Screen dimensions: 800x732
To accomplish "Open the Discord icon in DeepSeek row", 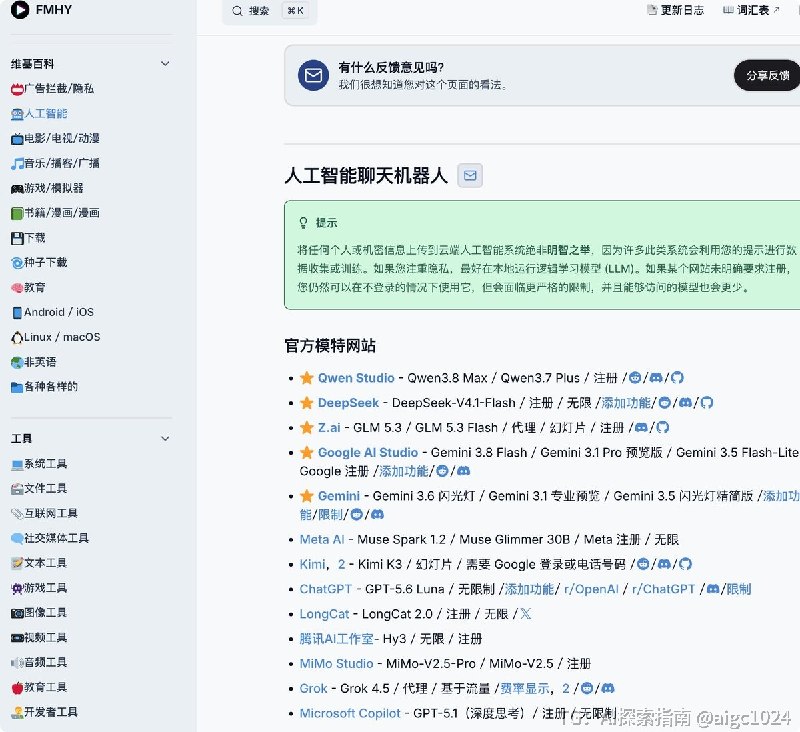I will click(686, 403).
